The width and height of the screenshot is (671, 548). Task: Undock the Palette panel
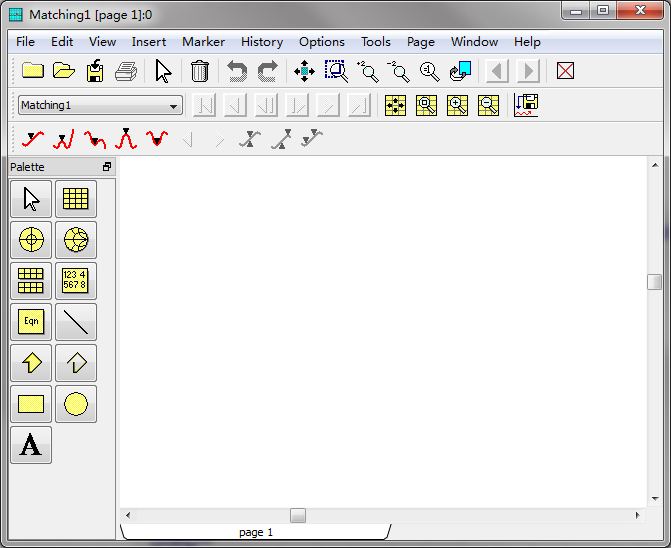[x=107, y=167]
